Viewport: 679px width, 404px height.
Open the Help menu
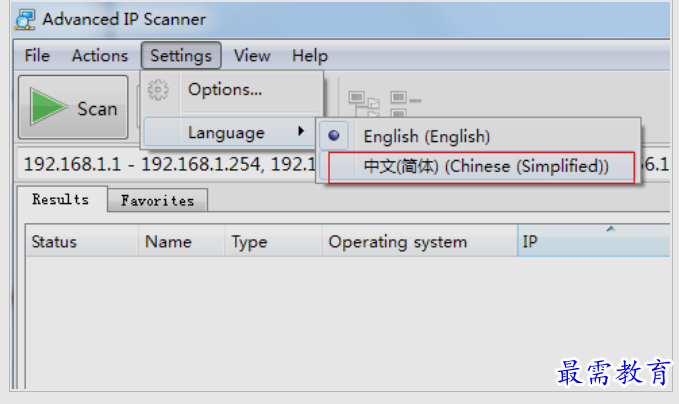(310, 56)
